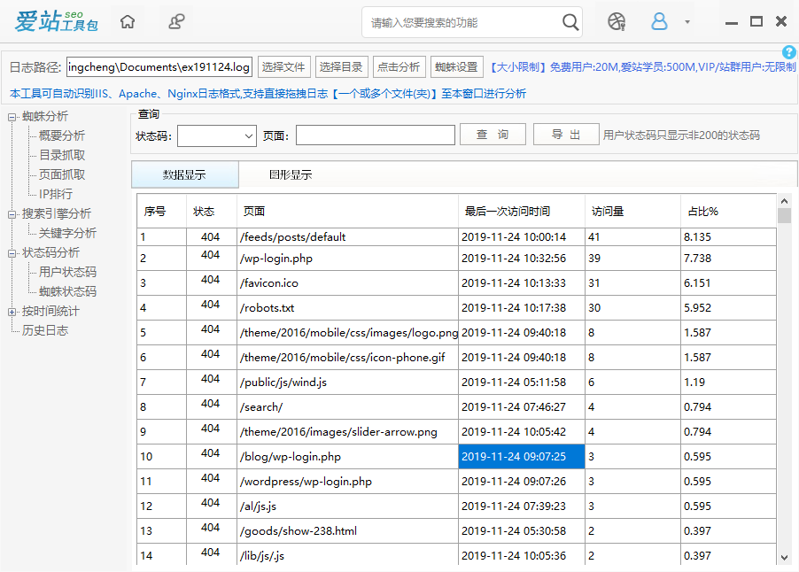
Task: Select 关键字分析 in the tree
Action: (67, 233)
